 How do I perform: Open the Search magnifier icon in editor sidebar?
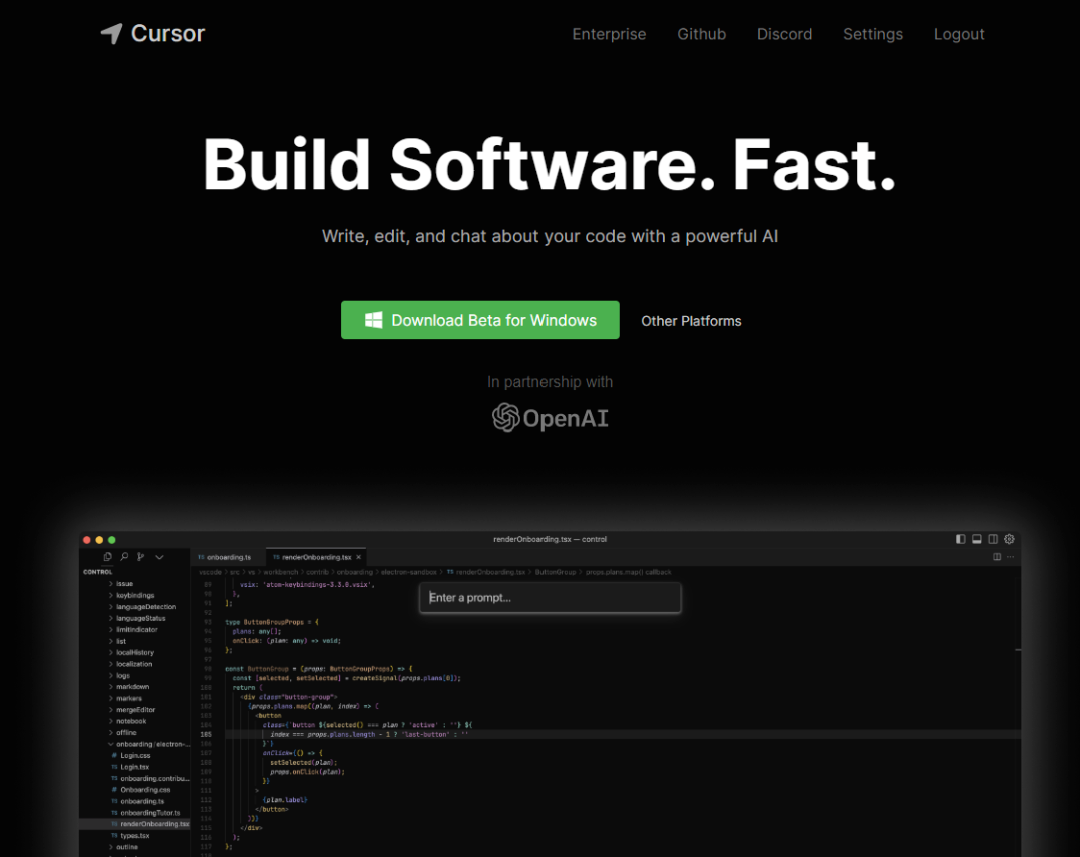pyautogui.click(x=124, y=557)
